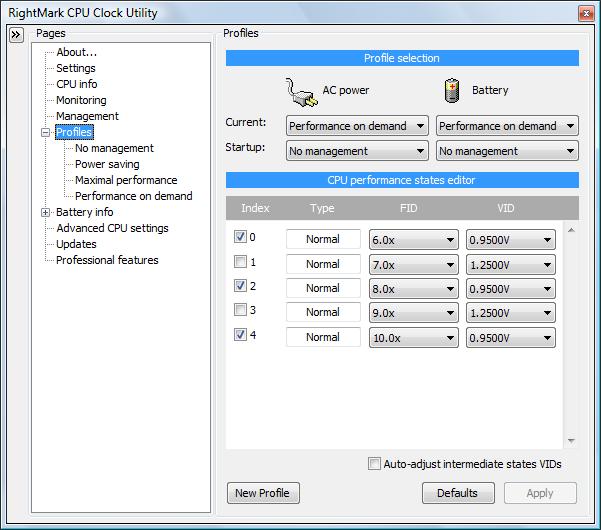Select Profiles in the pages tree
This screenshot has height=530, width=601.
tap(74, 132)
